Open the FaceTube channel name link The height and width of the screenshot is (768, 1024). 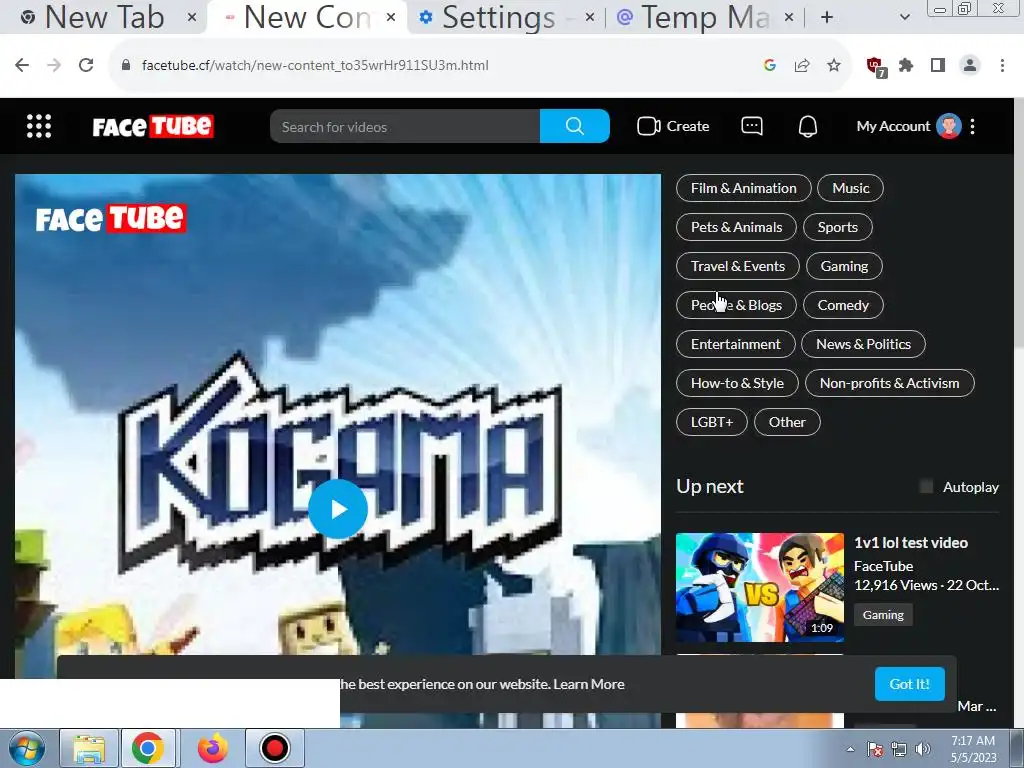[884, 566]
